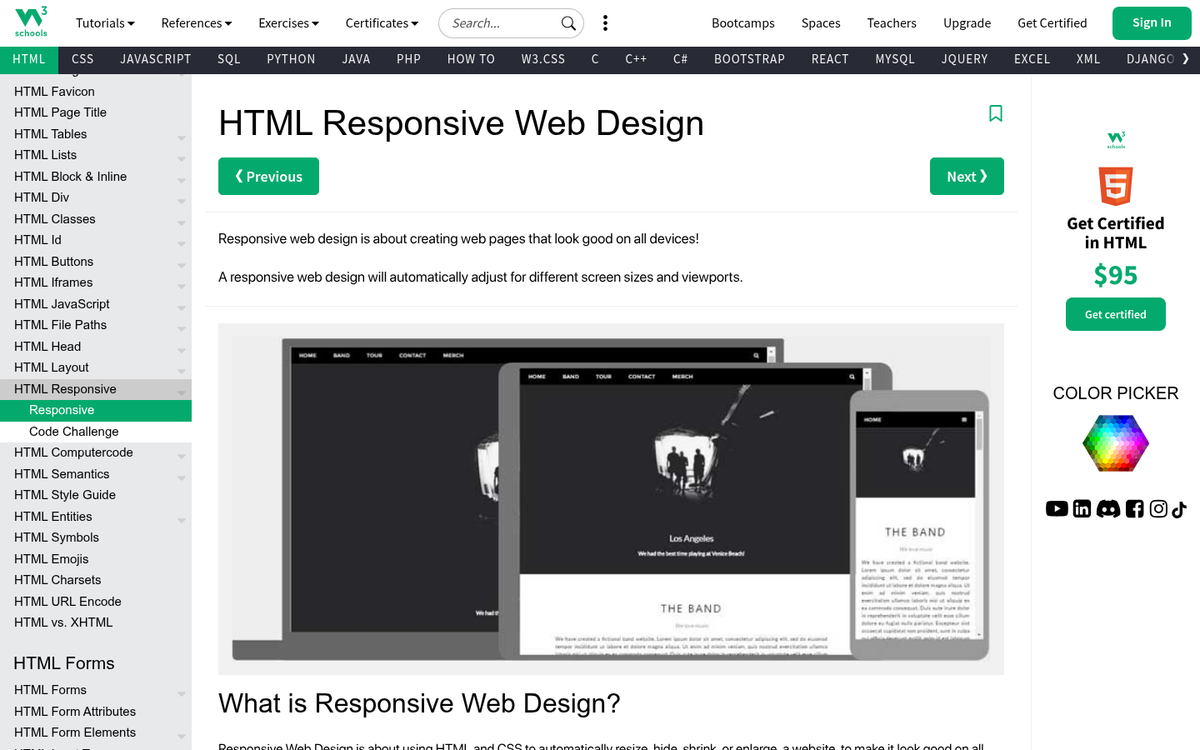Expand the HTML Tables sidebar entry
1200x750 pixels.
pos(50,133)
